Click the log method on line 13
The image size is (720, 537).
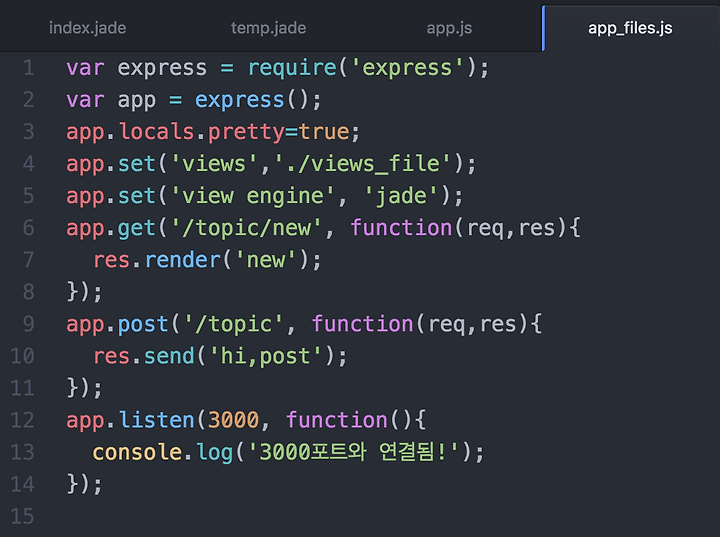pos(214,452)
